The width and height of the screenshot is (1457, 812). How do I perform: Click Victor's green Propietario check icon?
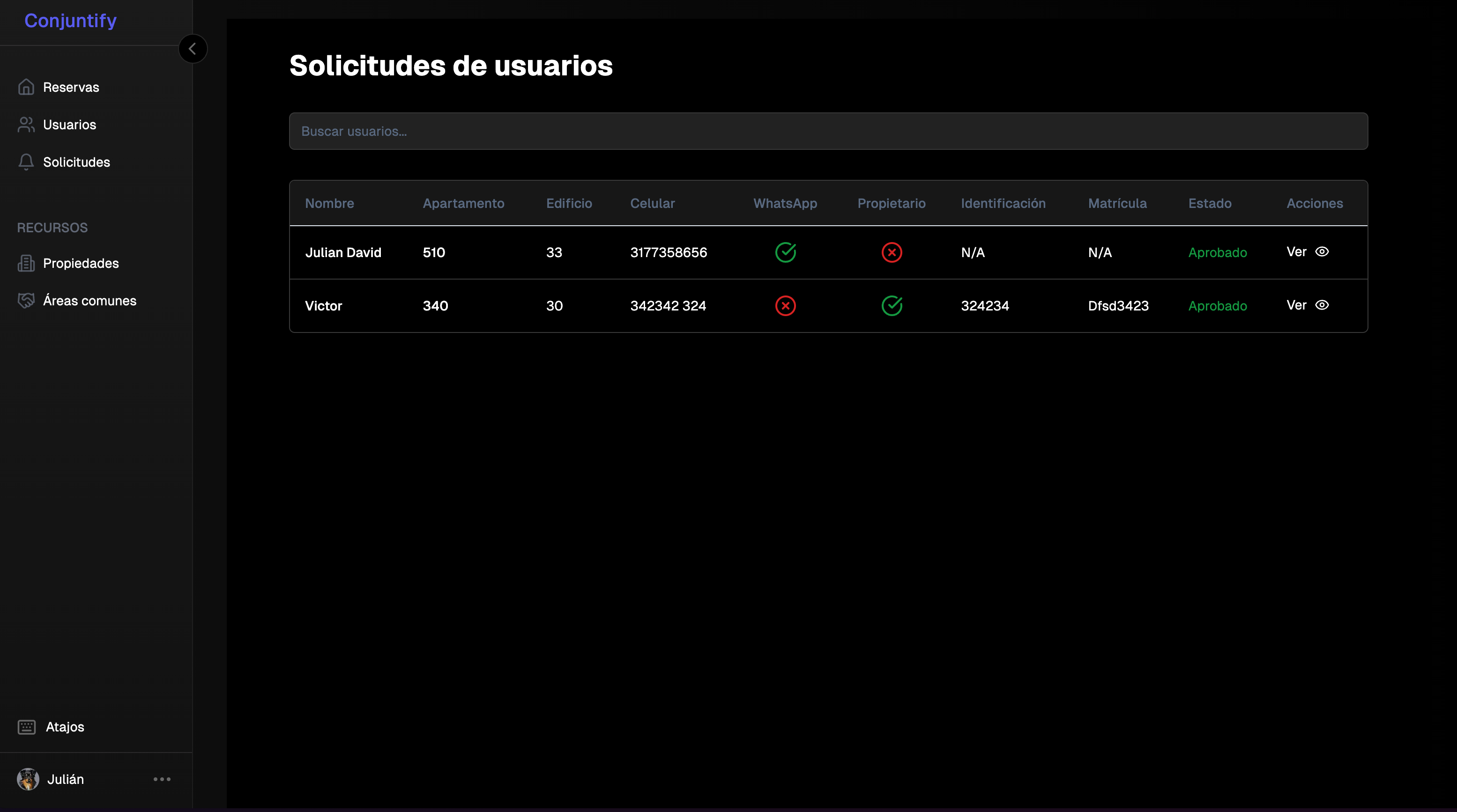click(x=892, y=306)
